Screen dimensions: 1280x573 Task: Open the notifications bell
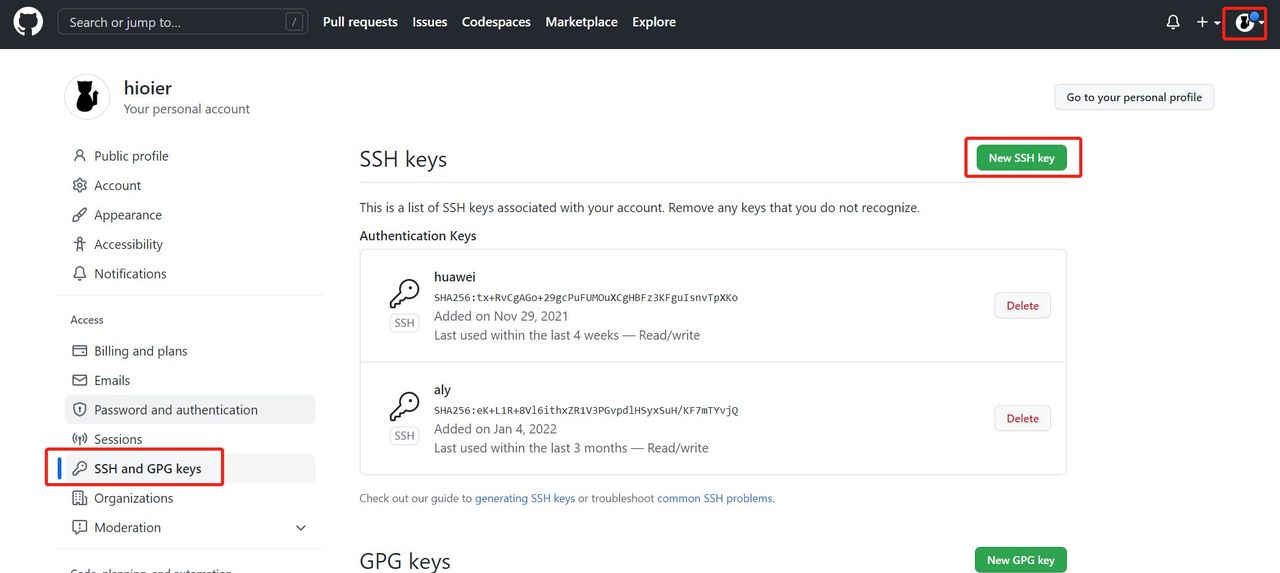[x=1173, y=22]
